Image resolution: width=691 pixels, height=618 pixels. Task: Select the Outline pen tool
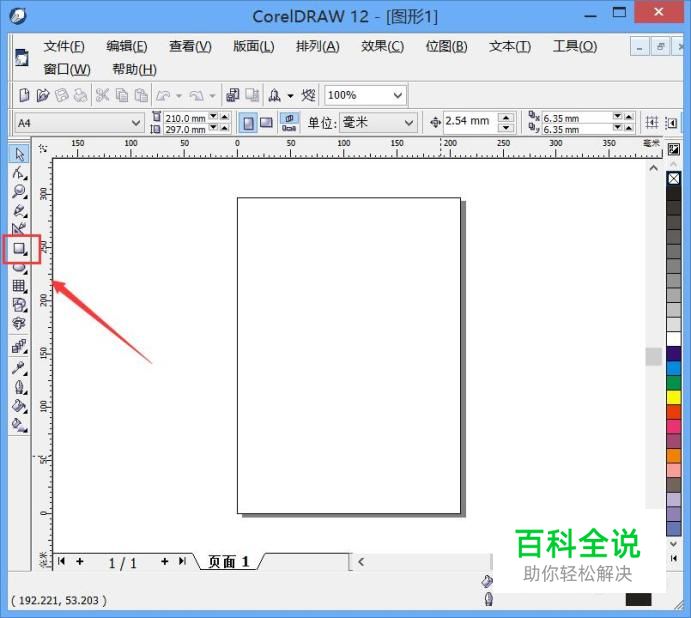pos(19,387)
